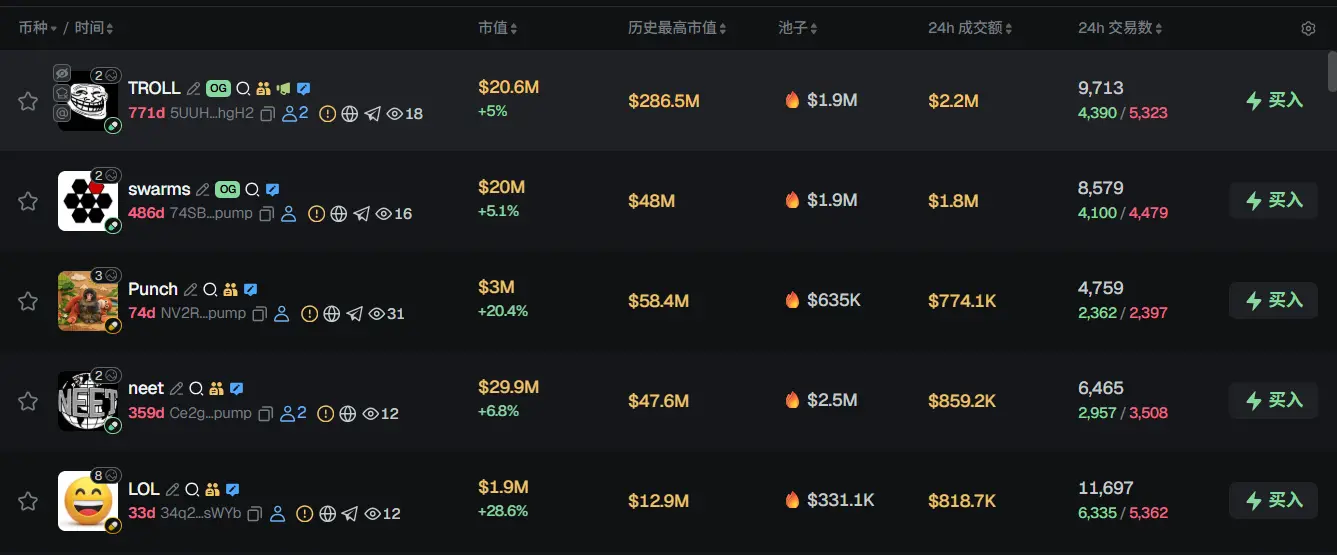This screenshot has height=555, width=1337.
Task: Buy neet with the 买入 button
Action: point(1273,400)
